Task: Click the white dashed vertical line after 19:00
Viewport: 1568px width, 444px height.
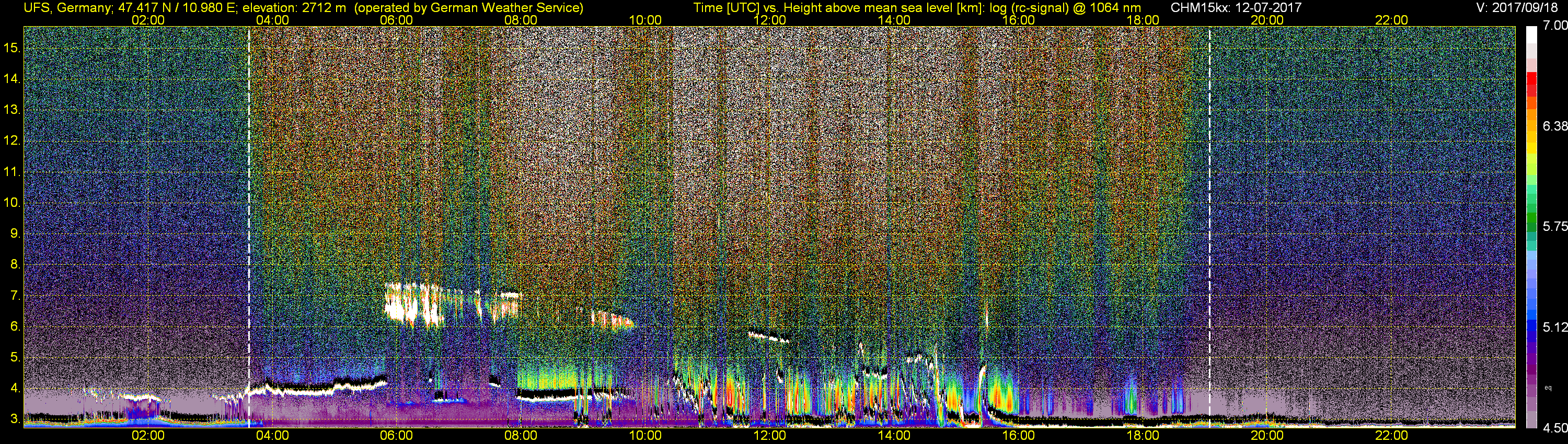Action: 1209,225
